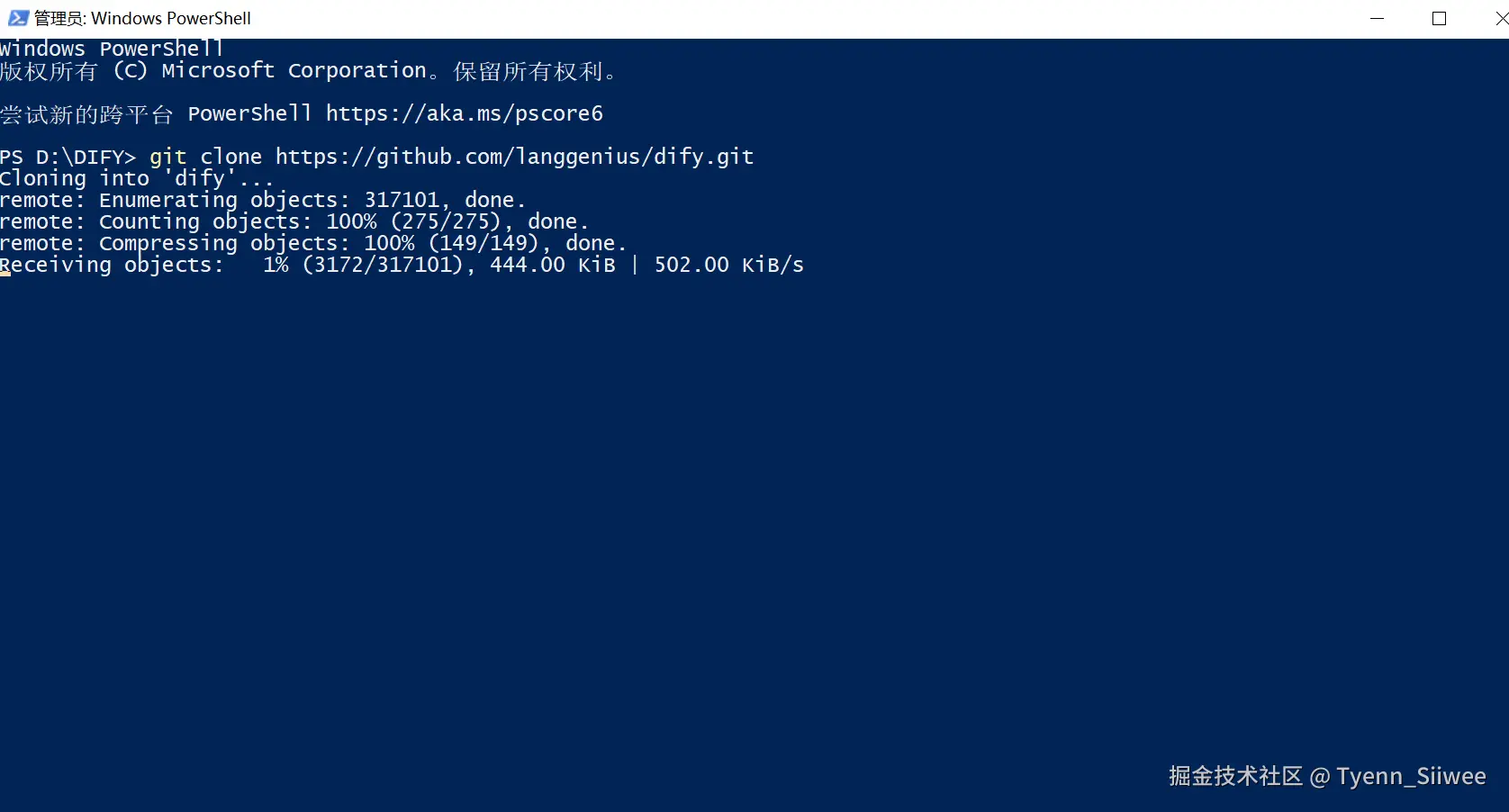
Task: Click the Cloning into 'dify' line
Action: (135, 178)
